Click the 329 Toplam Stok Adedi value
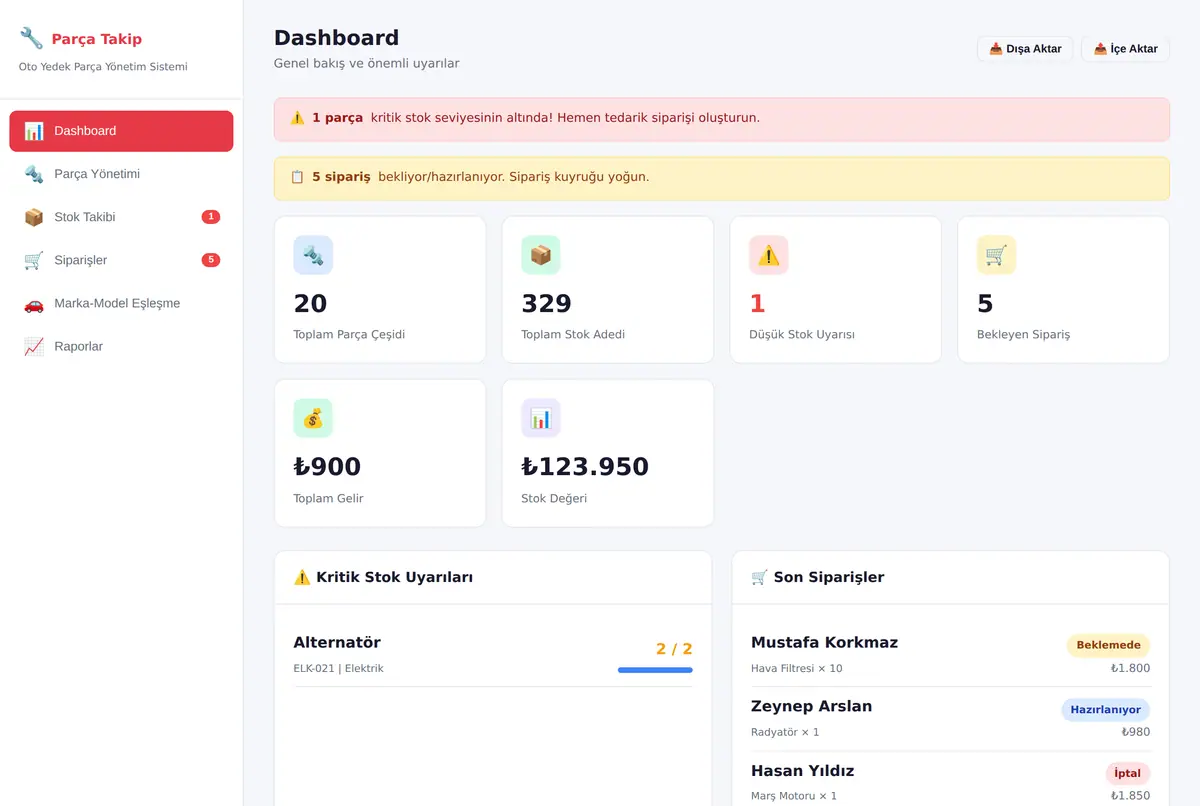This screenshot has height=806, width=1200. [547, 304]
